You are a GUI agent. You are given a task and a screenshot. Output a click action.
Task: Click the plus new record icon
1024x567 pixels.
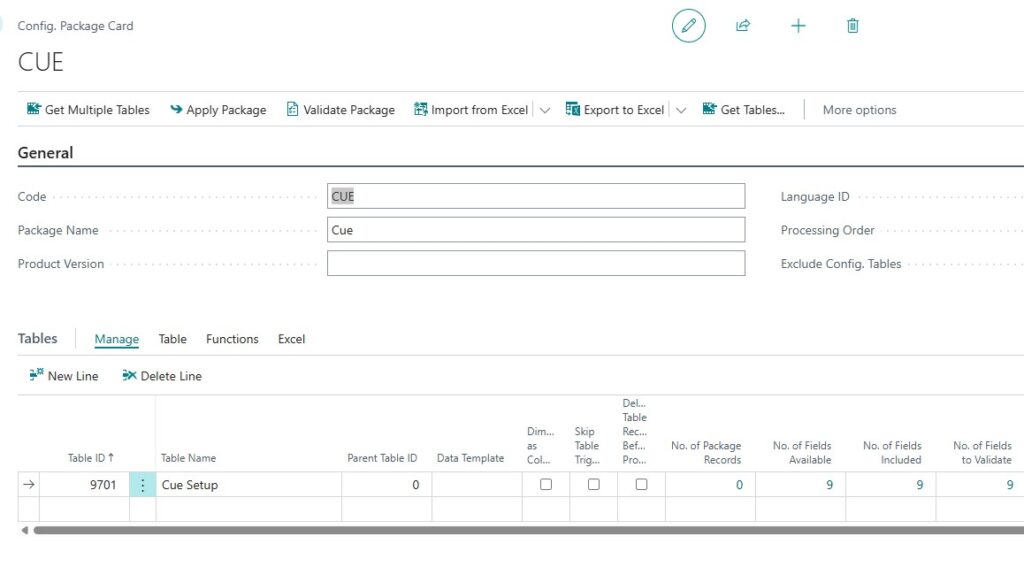pyautogui.click(x=798, y=26)
